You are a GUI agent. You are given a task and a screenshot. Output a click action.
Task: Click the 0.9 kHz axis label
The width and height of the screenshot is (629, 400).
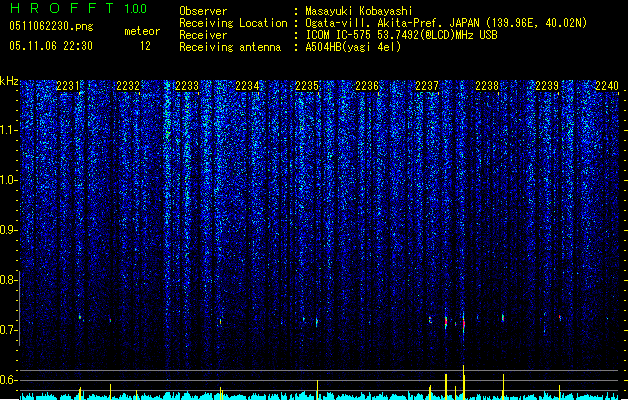[9, 230]
